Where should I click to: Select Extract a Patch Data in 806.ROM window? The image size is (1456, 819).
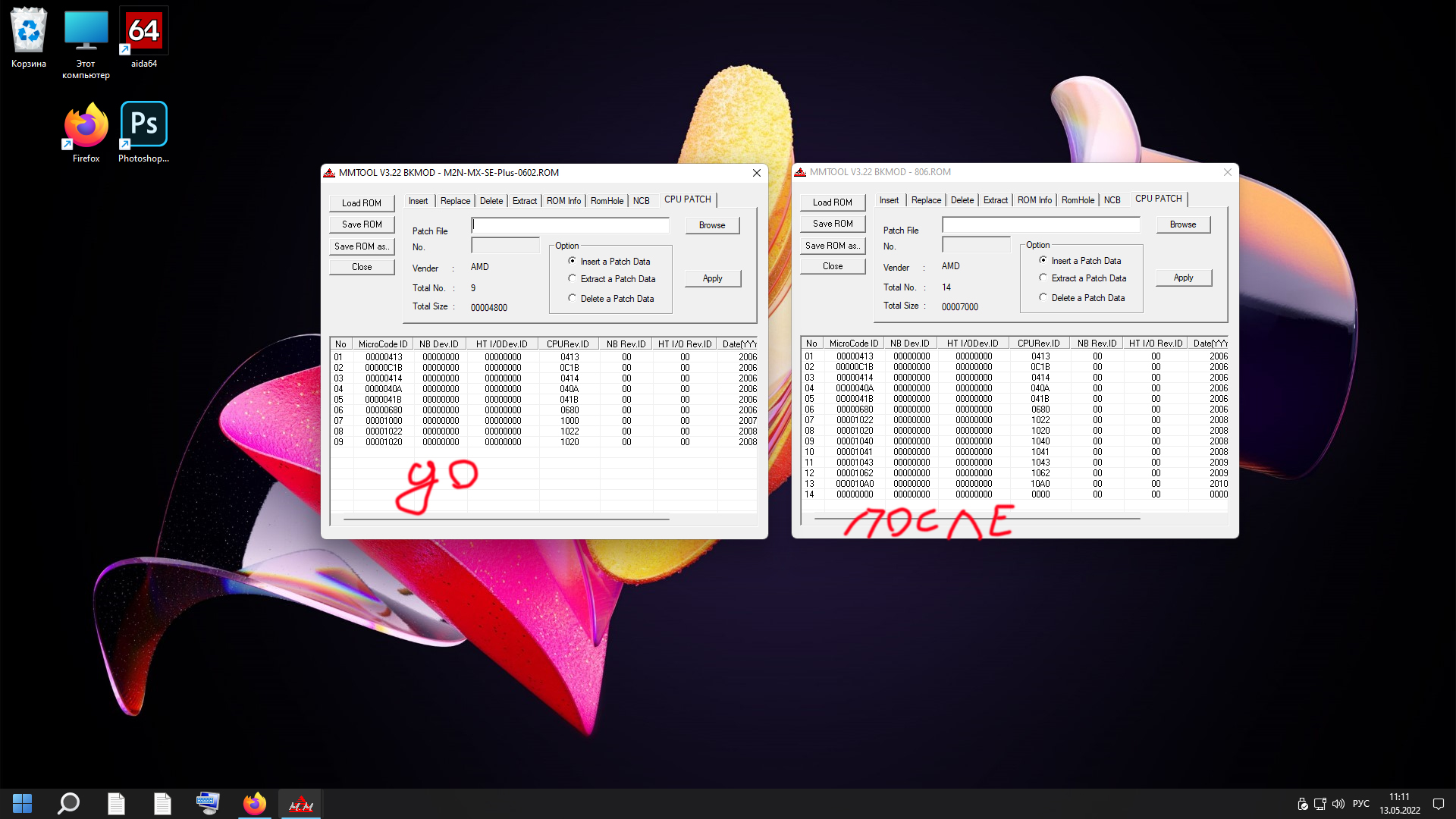click(x=1043, y=278)
